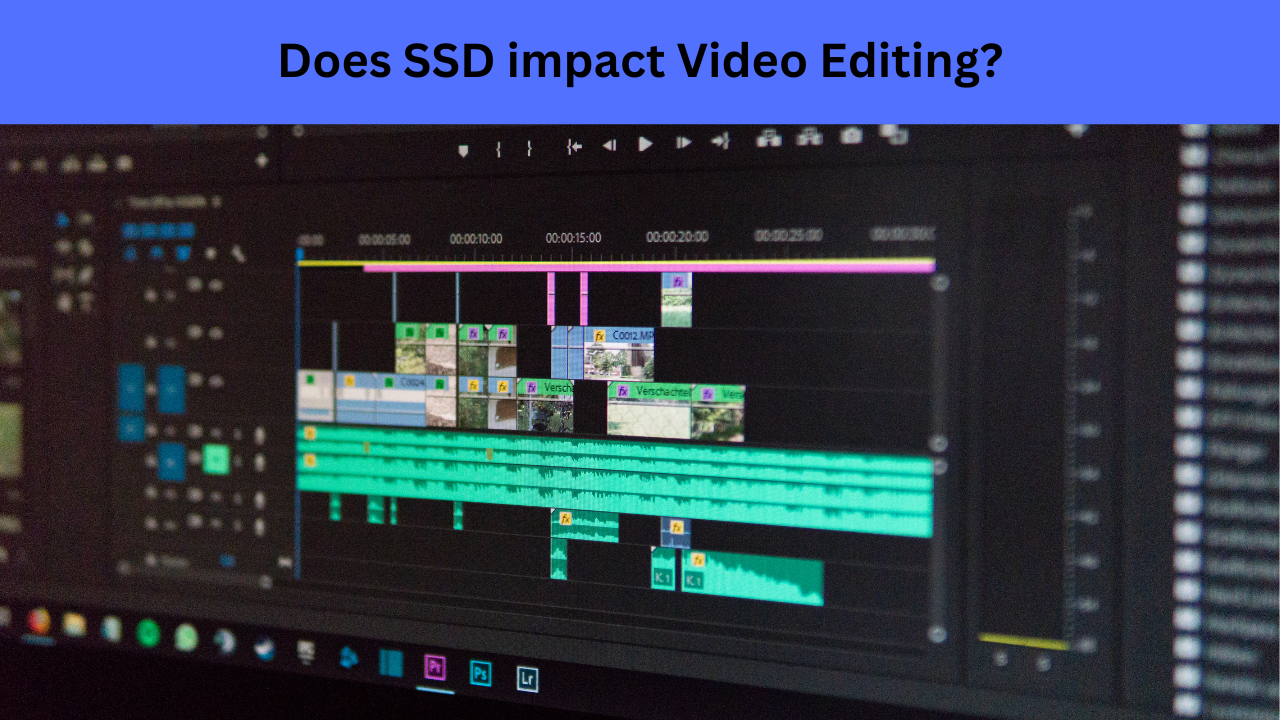Select the C0012 video clip on timeline
This screenshot has height=720, width=1280.
click(x=620, y=352)
